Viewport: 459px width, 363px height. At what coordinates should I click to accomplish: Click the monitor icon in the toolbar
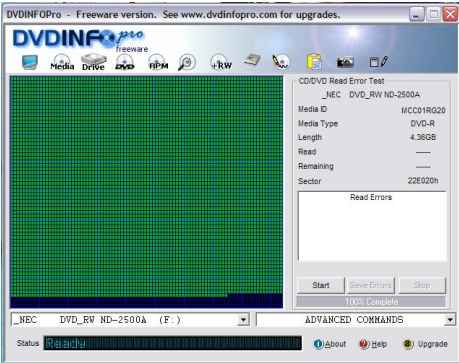[30, 62]
